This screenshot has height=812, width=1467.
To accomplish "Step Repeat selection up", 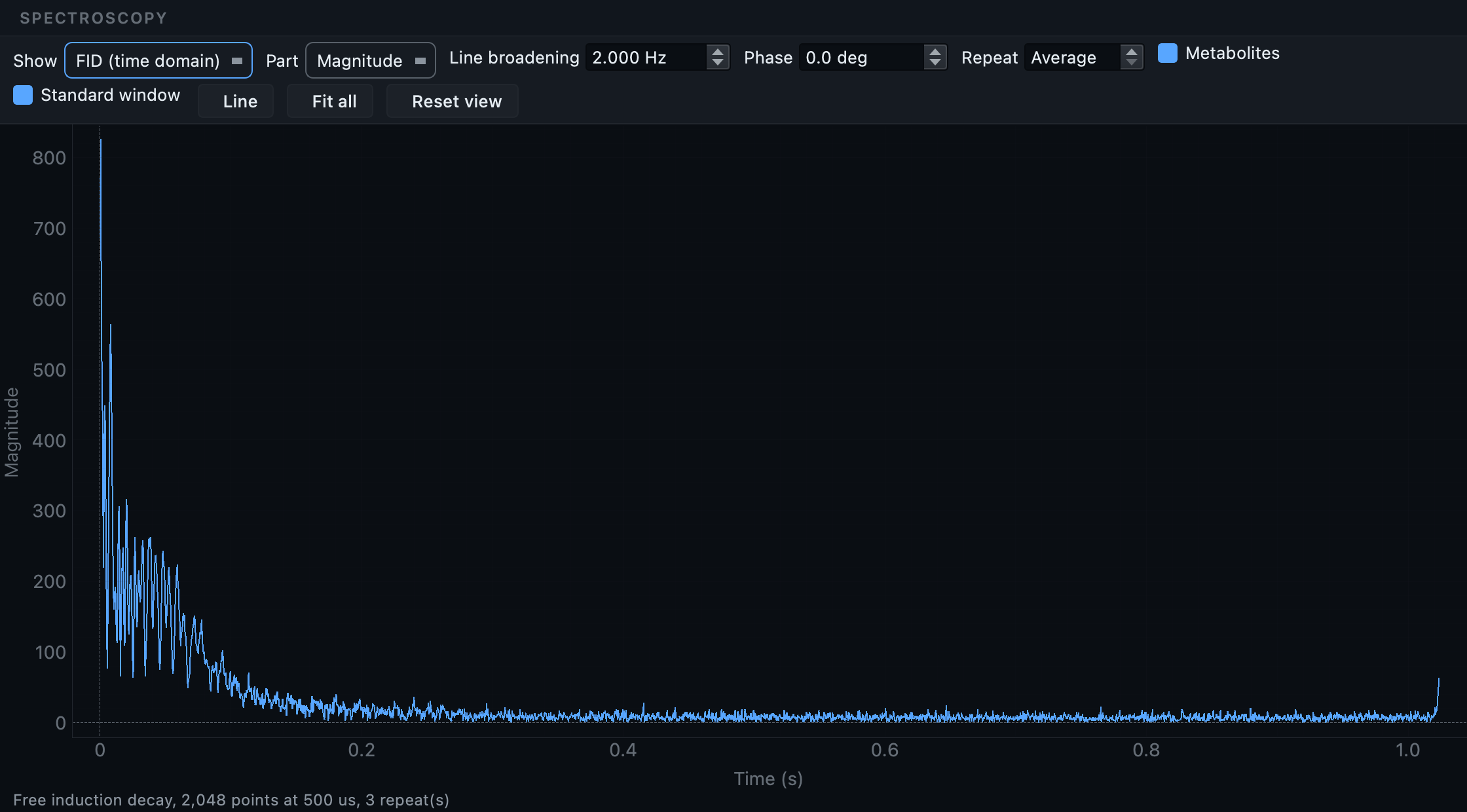I will (1132, 52).
